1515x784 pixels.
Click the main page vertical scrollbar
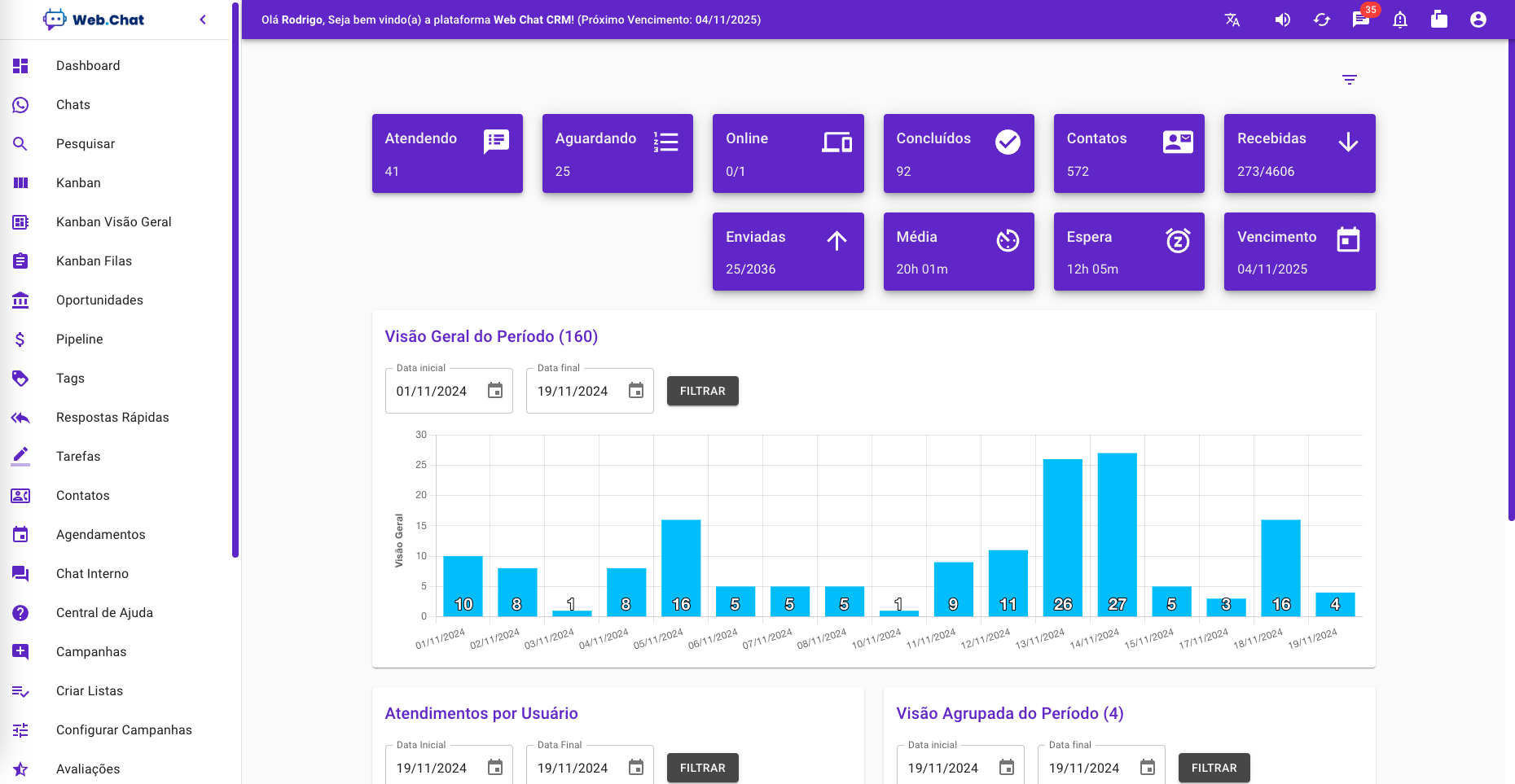pos(1512,279)
